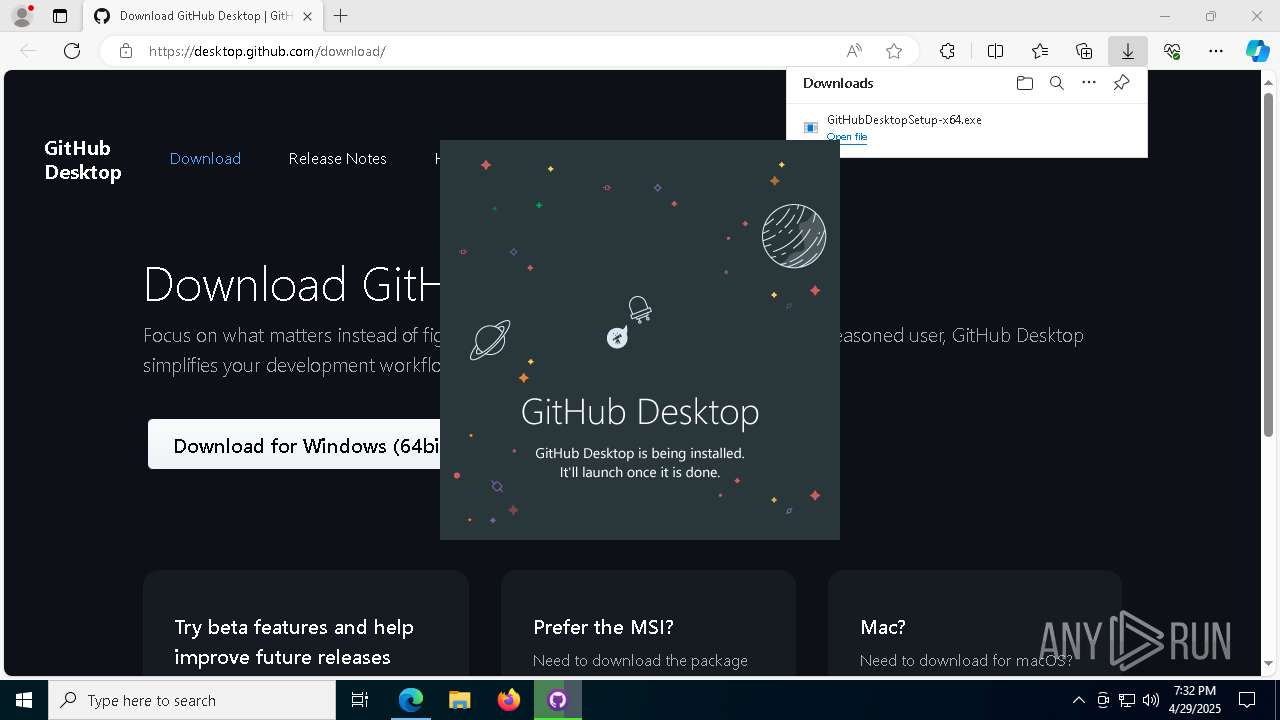The height and width of the screenshot is (720, 1280).
Task: Refresh the current page
Action: coord(72,51)
